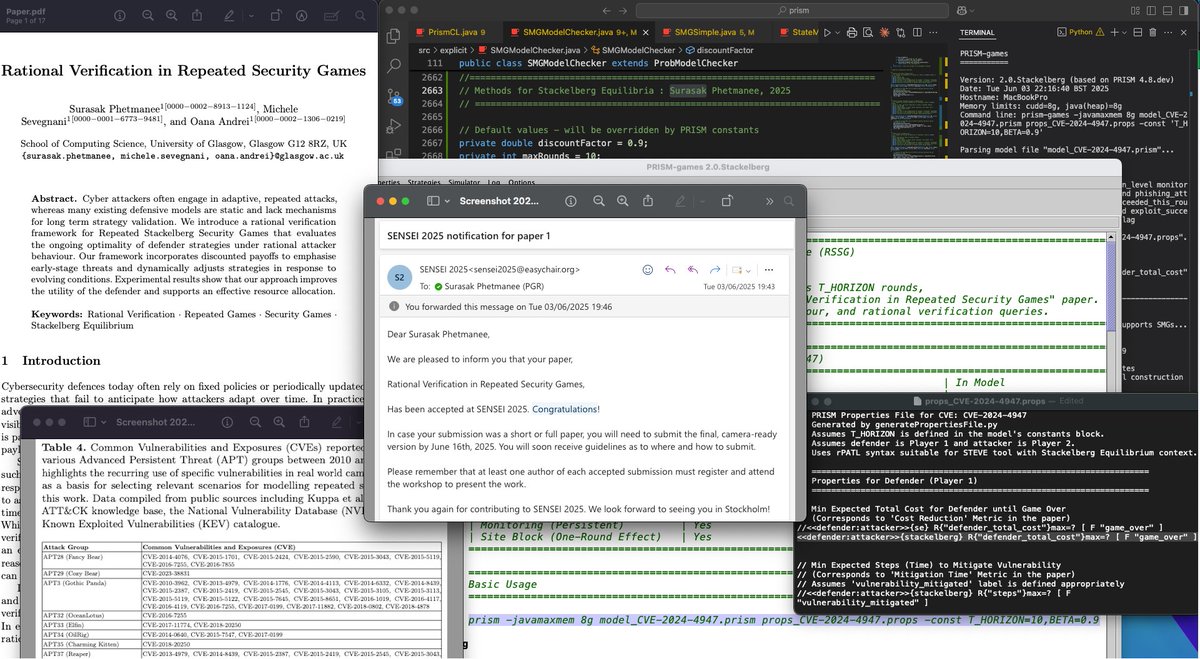The width and height of the screenshot is (1200, 659).
Task: Toggle the primary side bar layout icon
Action: point(1151,10)
